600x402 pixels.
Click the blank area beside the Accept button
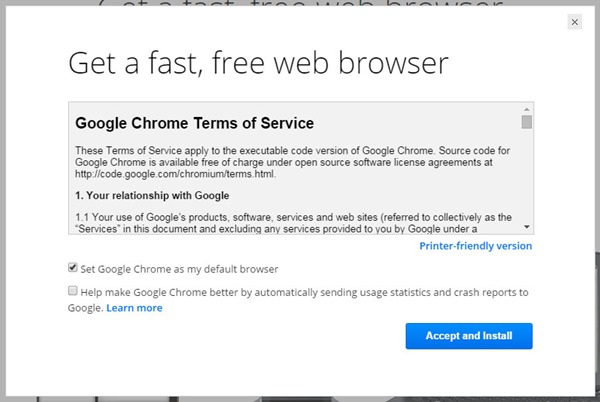click(250, 336)
